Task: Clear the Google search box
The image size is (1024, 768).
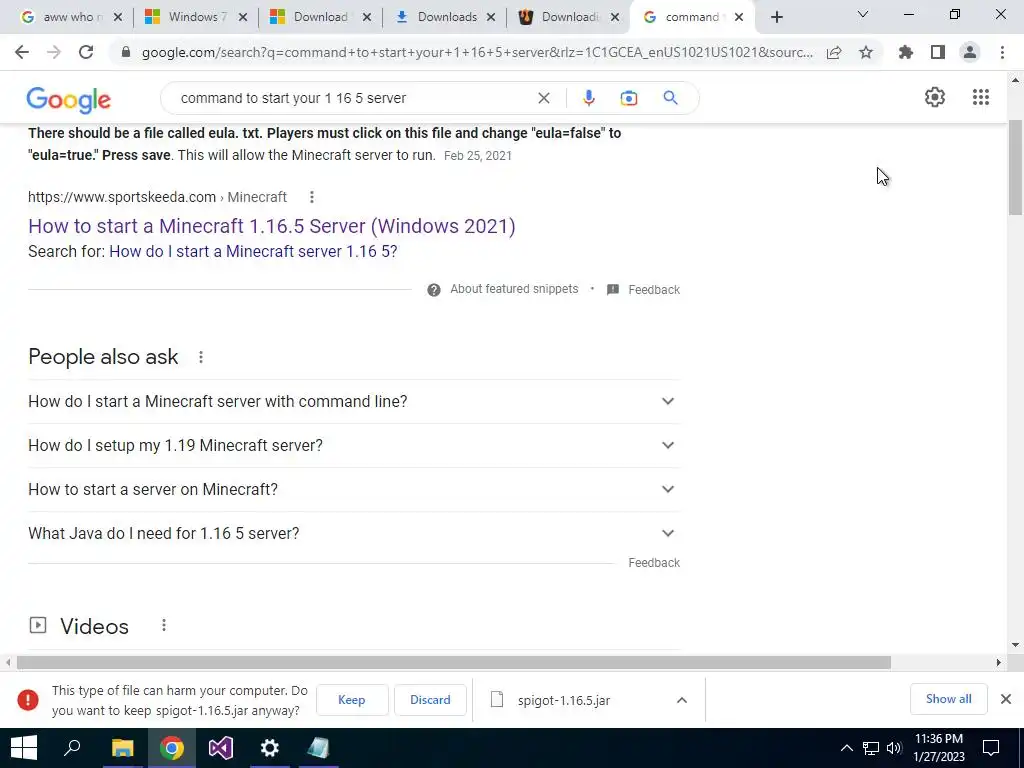Action: 543,98
